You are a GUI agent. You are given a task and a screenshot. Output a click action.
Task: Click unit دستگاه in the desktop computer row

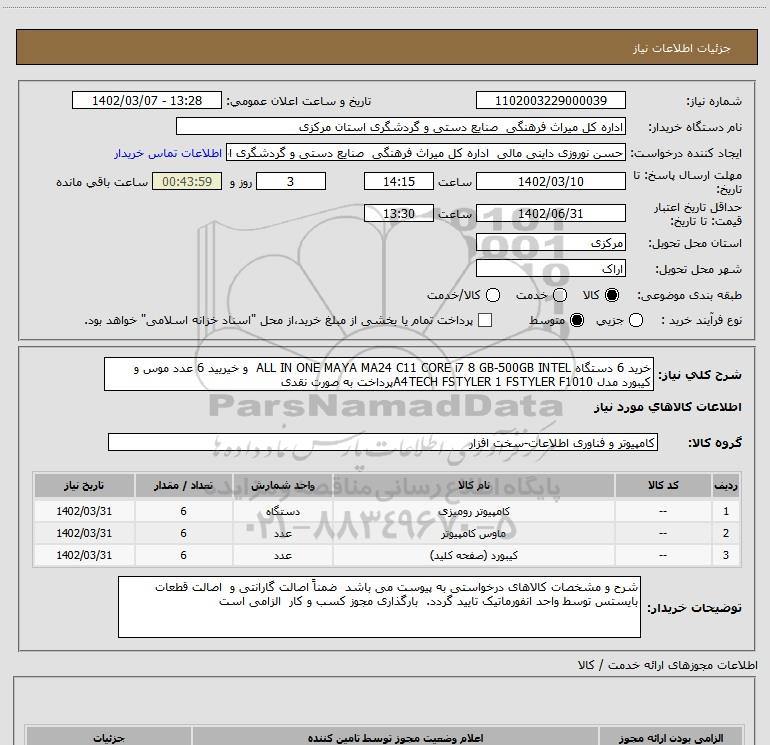pos(283,511)
